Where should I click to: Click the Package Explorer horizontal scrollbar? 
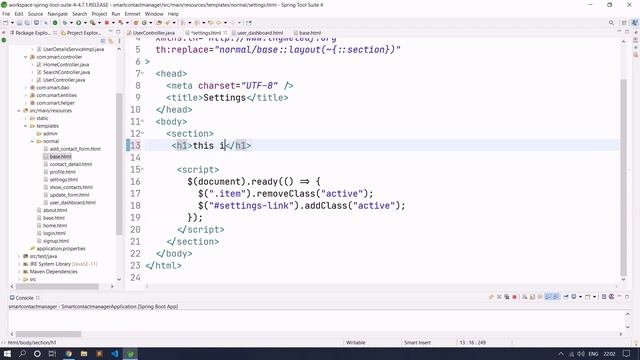57,287
